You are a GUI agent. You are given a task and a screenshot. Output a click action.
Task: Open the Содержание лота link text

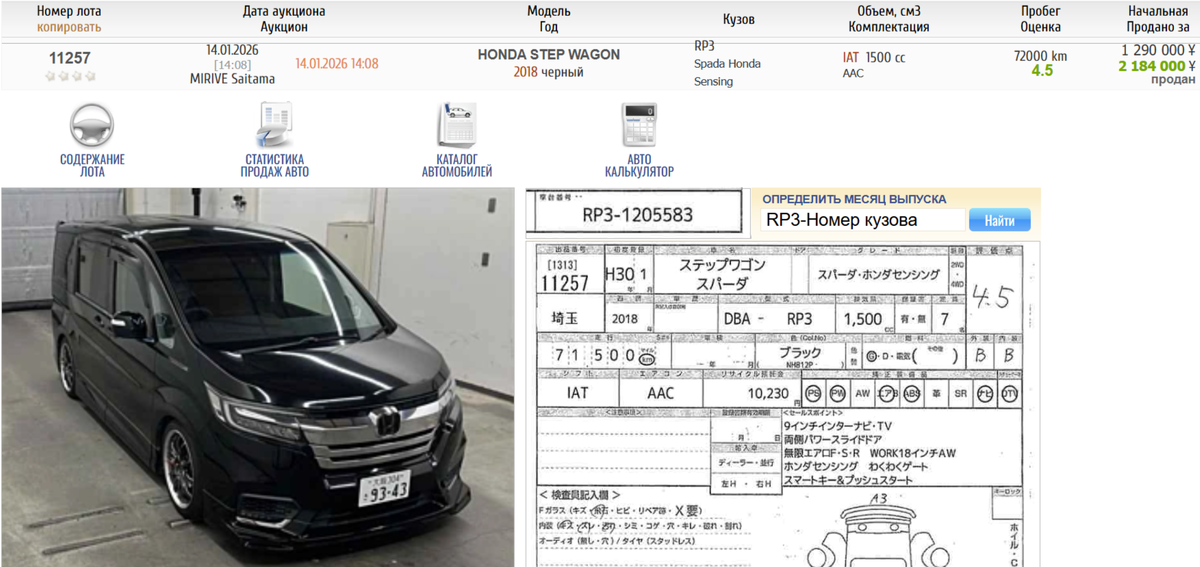click(92, 165)
